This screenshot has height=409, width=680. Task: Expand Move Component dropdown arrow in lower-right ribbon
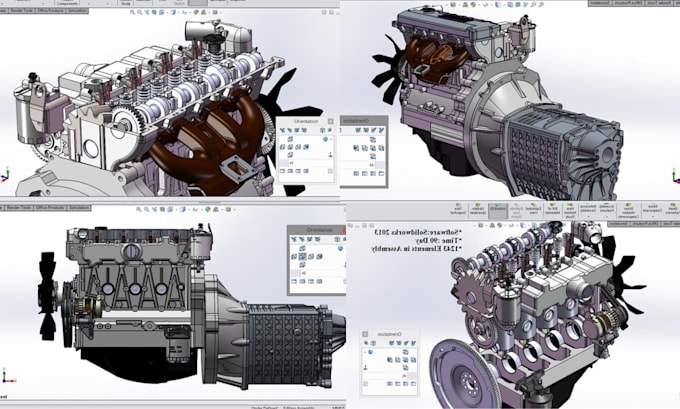click(653, 216)
